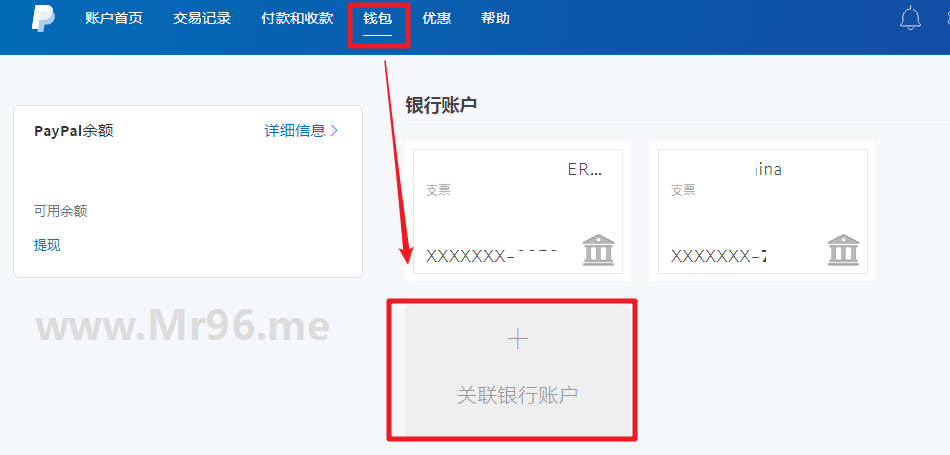Viewport: 950px width, 455px height.
Task: Select the PayPal余额 card heading
Action: (74, 131)
